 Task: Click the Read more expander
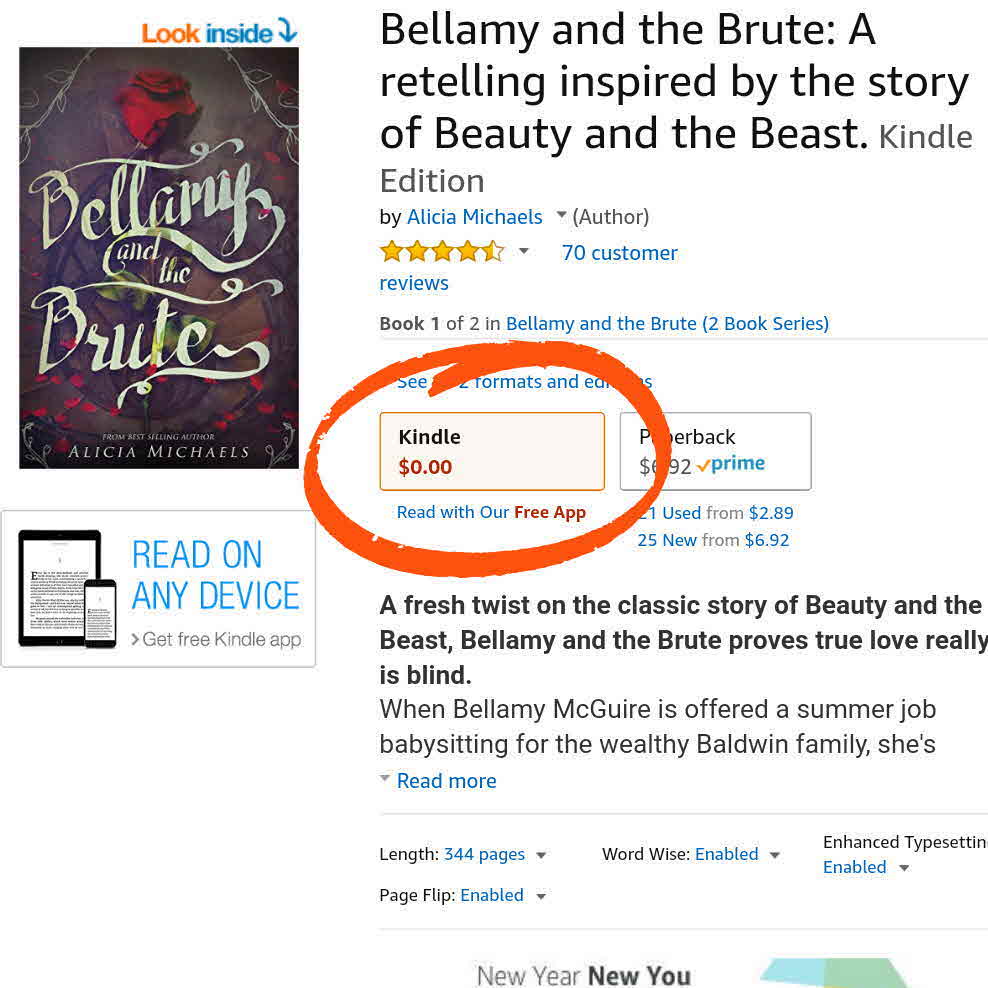(446, 781)
